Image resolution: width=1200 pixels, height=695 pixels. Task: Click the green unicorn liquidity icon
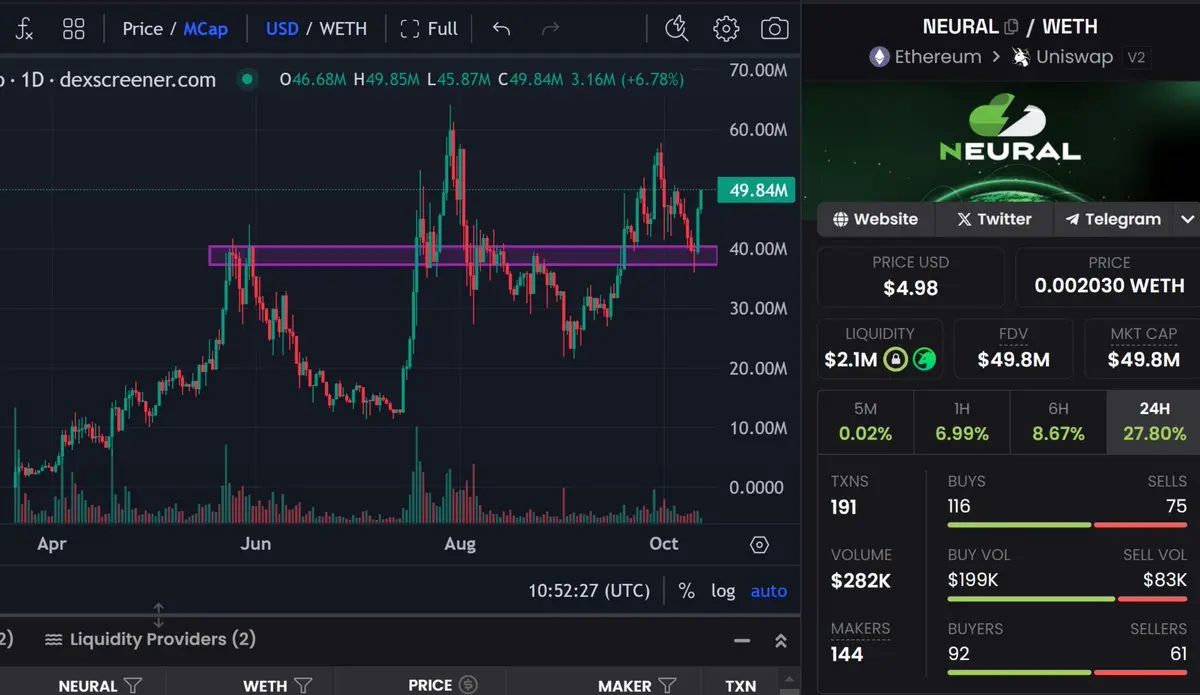(x=925, y=360)
